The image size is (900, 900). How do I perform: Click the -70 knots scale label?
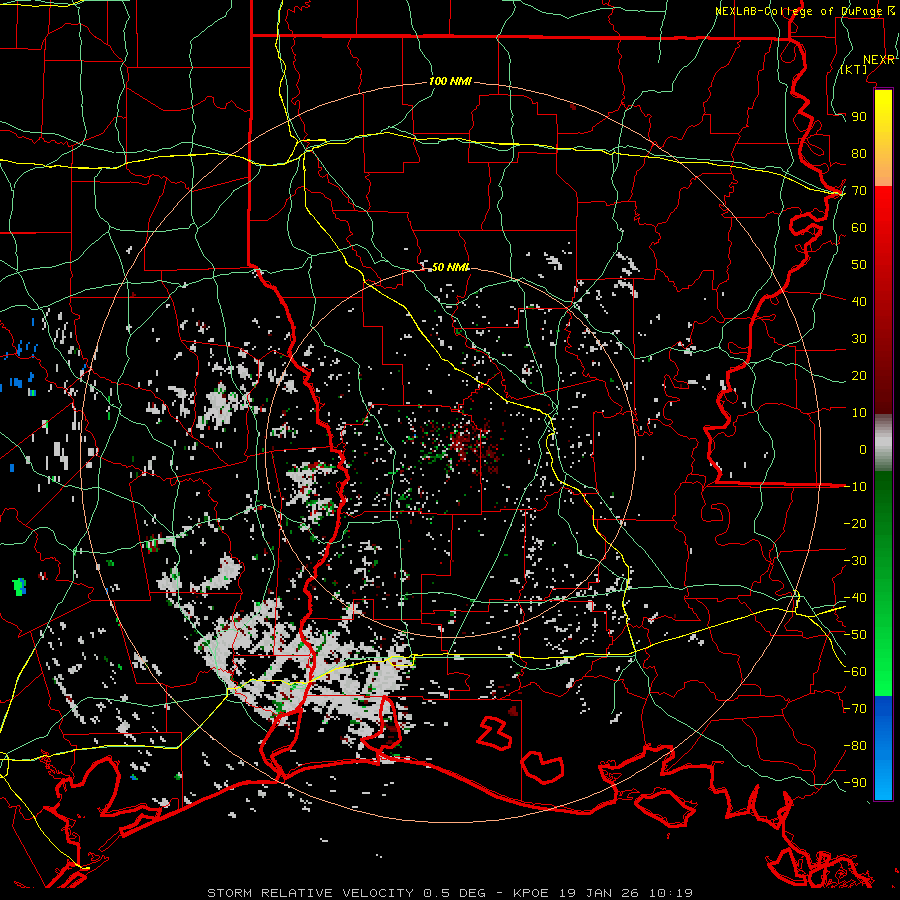point(855,709)
